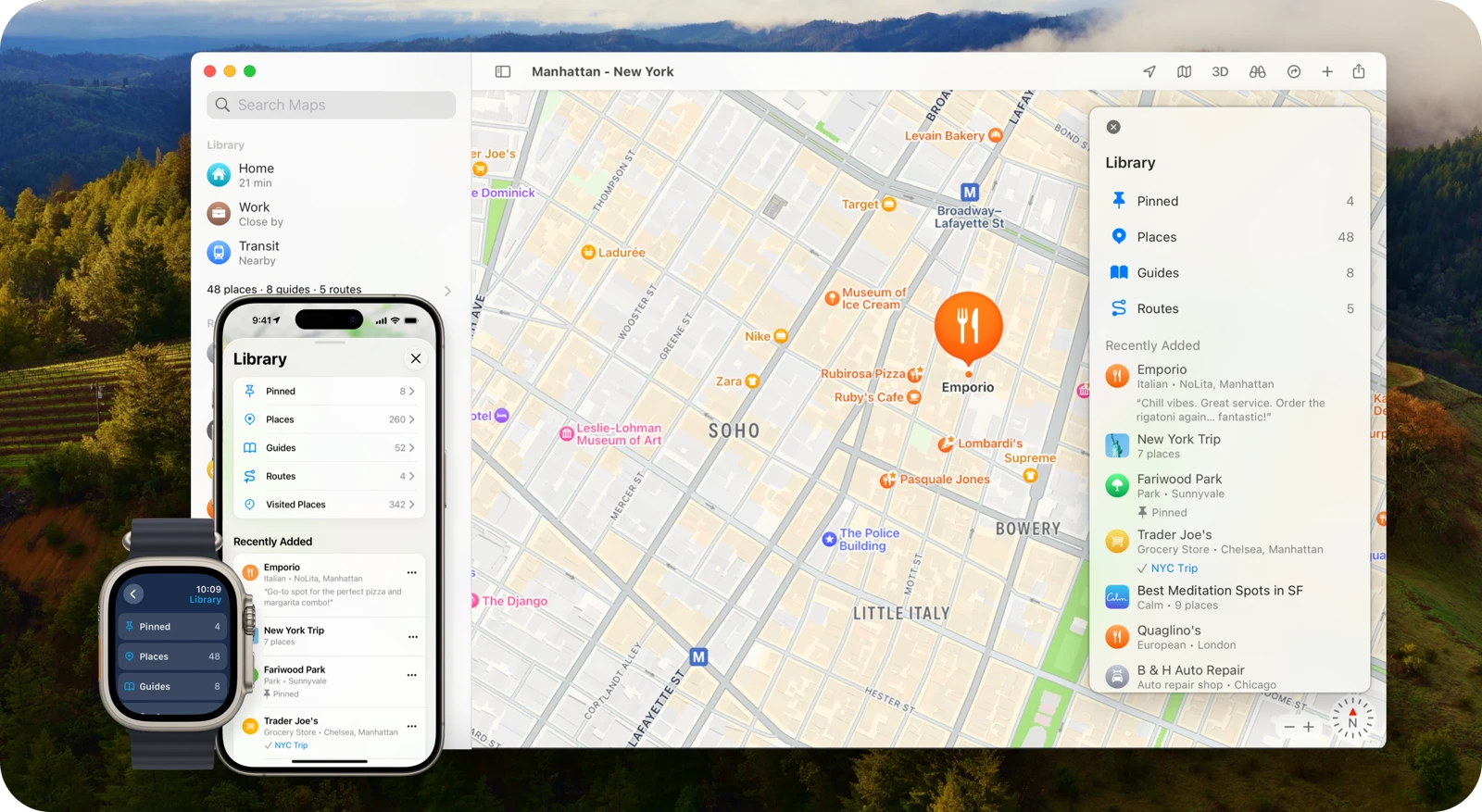Tap Places on Apple Watch Library

coord(173,656)
